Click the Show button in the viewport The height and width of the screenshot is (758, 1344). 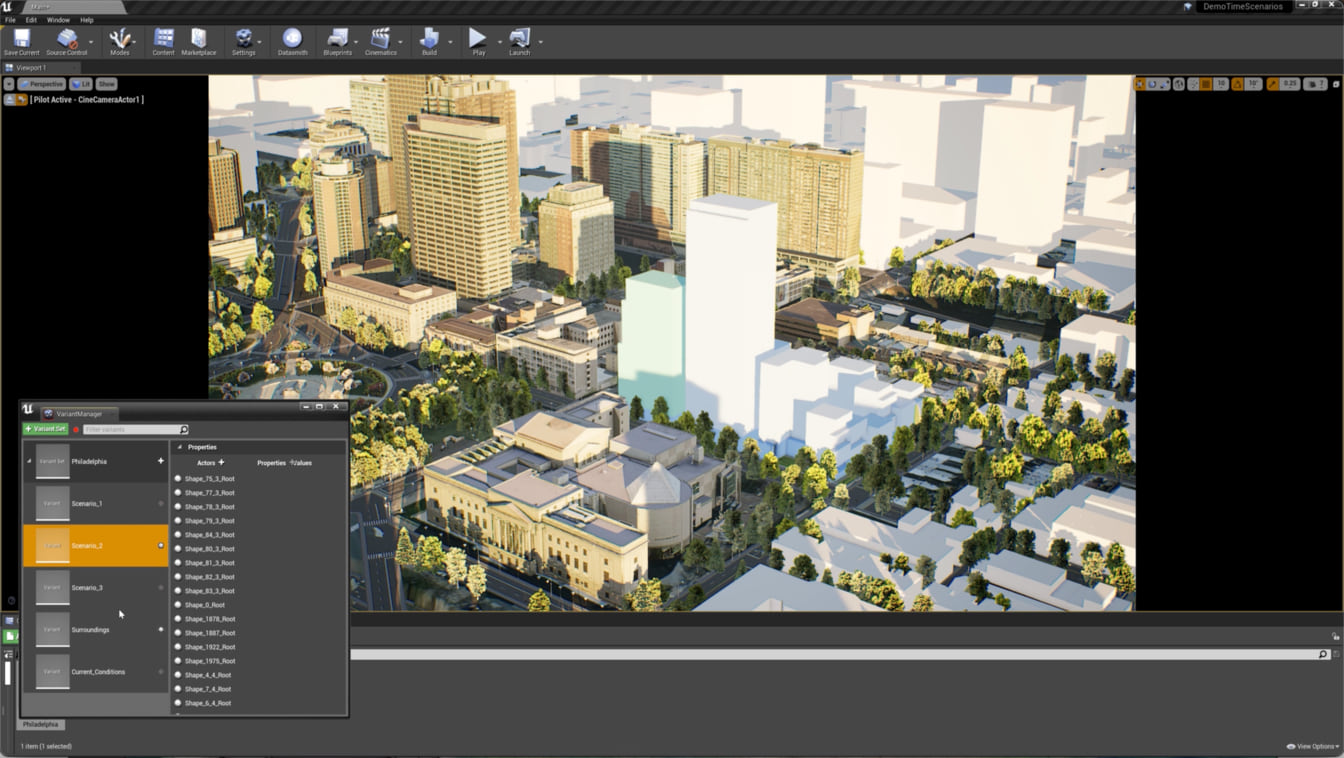pos(106,84)
